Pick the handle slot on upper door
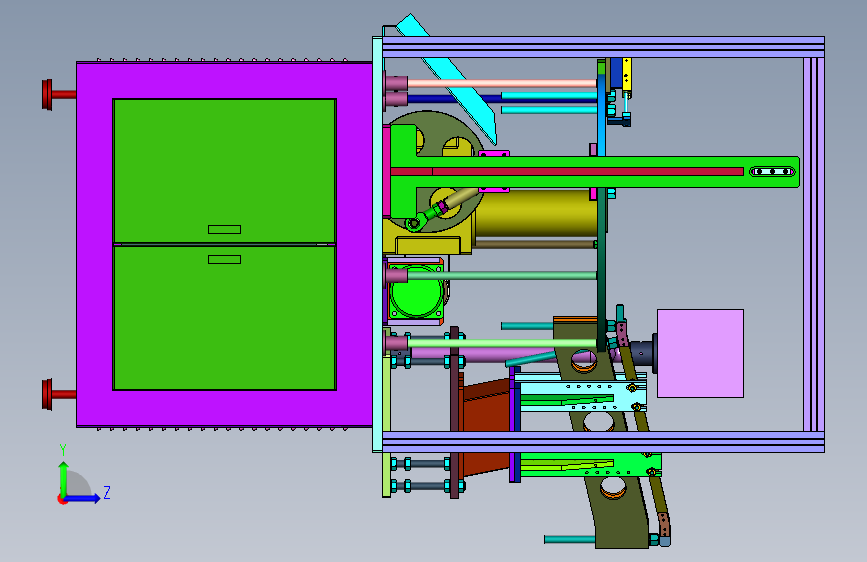The height and width of the screenshot is (562, 867). coord(224,229)
